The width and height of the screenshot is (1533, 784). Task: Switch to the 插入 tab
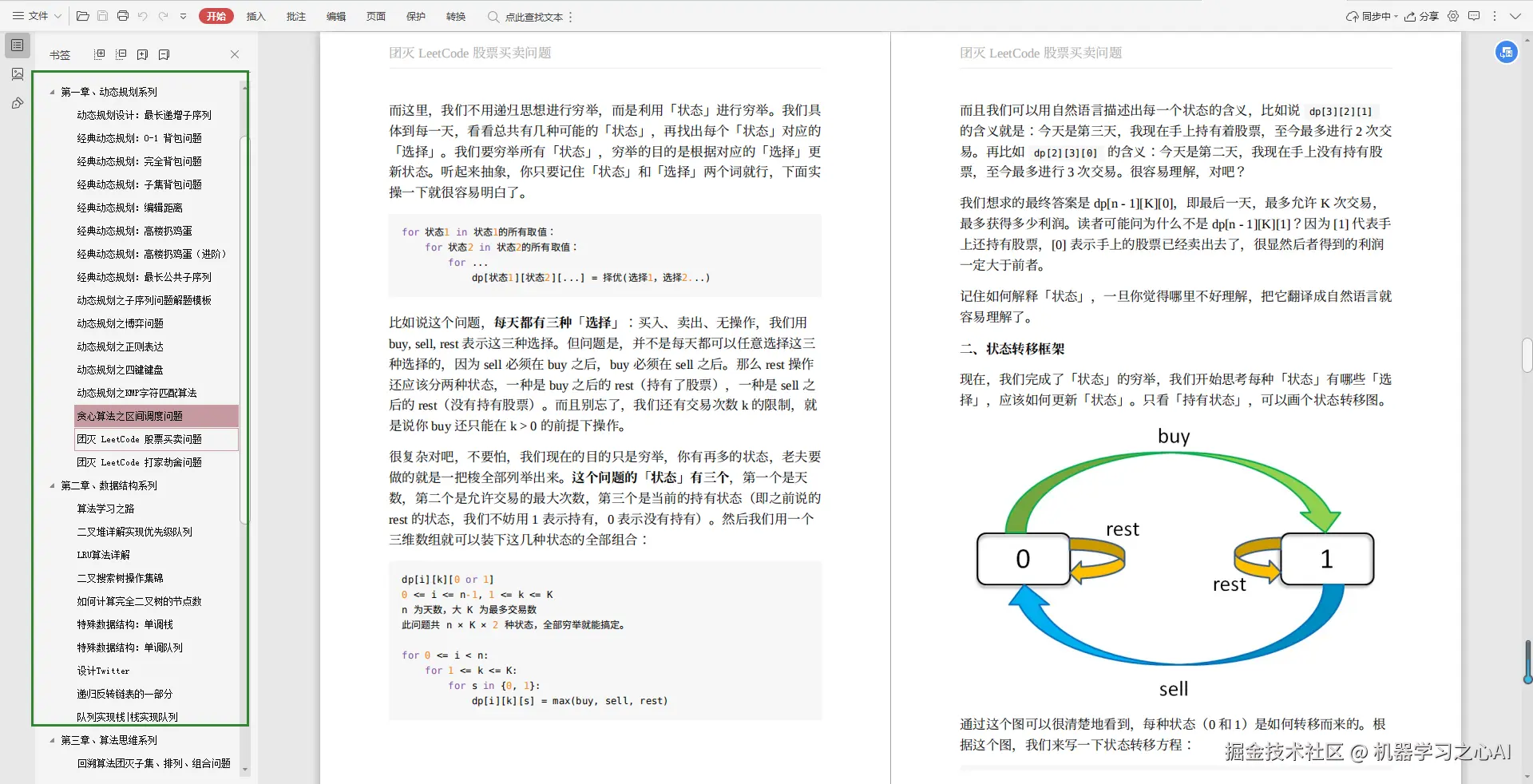tap(255, 16)
